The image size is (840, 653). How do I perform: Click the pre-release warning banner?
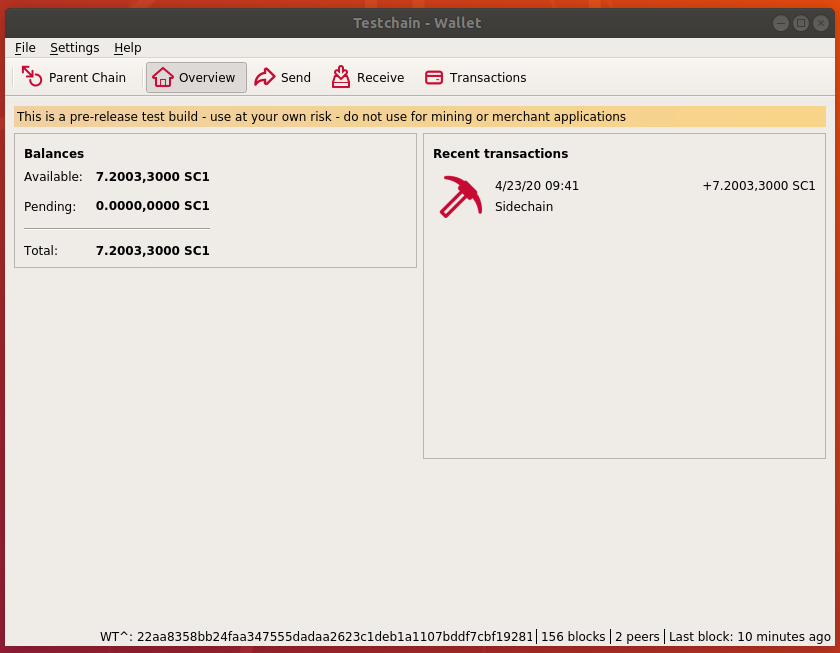(x=420, y=117)
